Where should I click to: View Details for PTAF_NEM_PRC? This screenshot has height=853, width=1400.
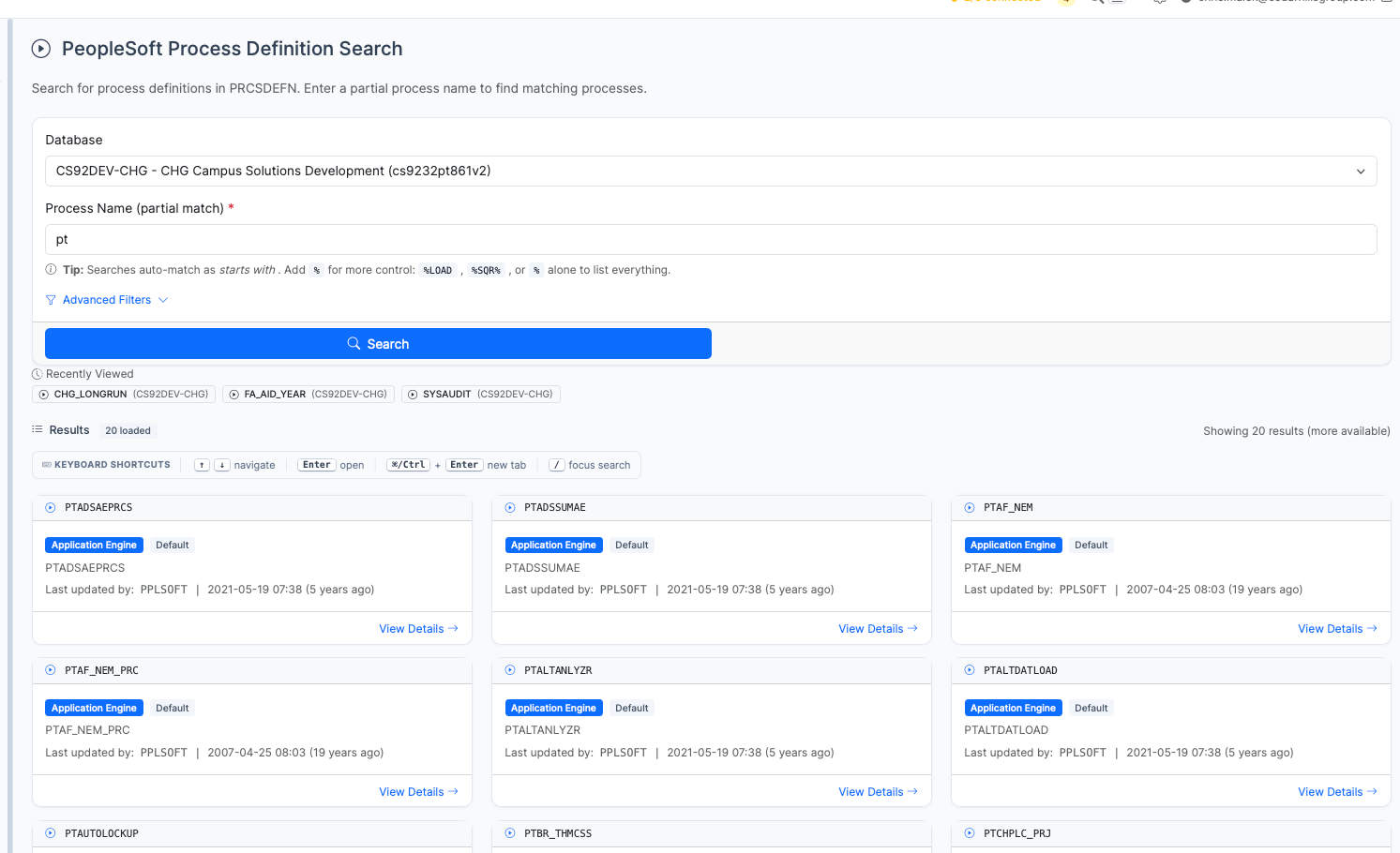(x=418, y=792)
